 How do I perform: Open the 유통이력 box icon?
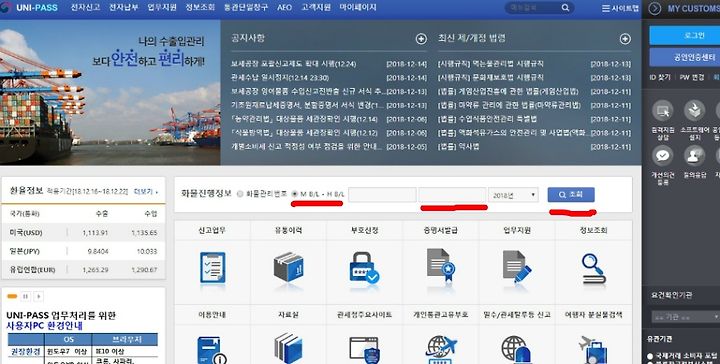(288, 267)
